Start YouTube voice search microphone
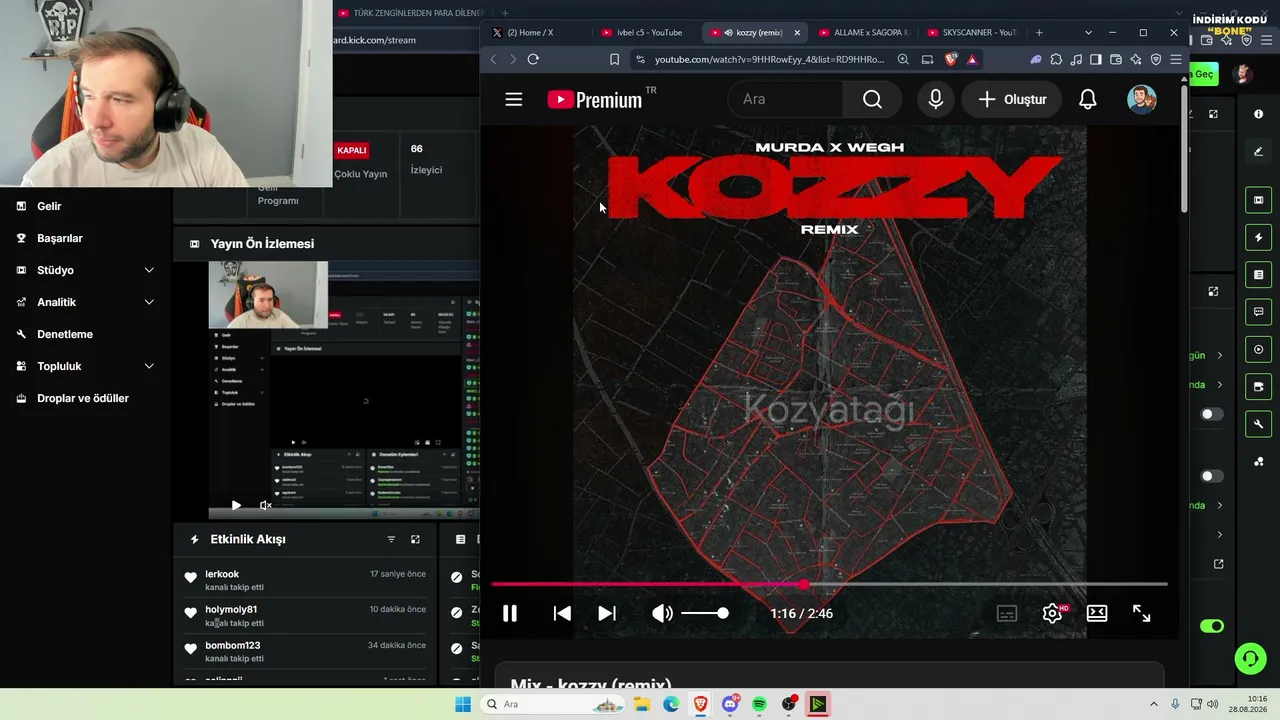 click(x=936, y=99)
